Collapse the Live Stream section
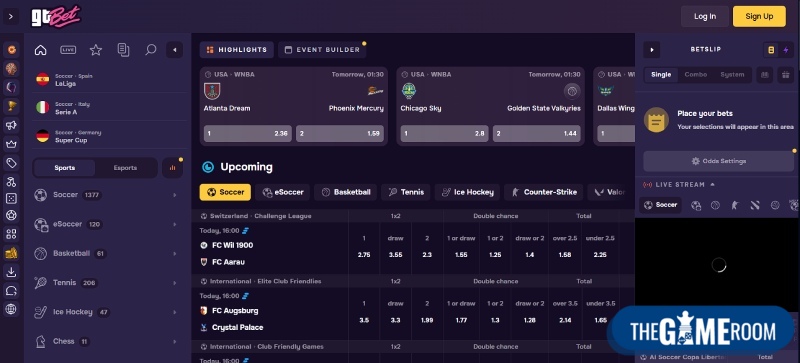The width and height of the screenshot is (800, 363). click(x=712, y=185)
